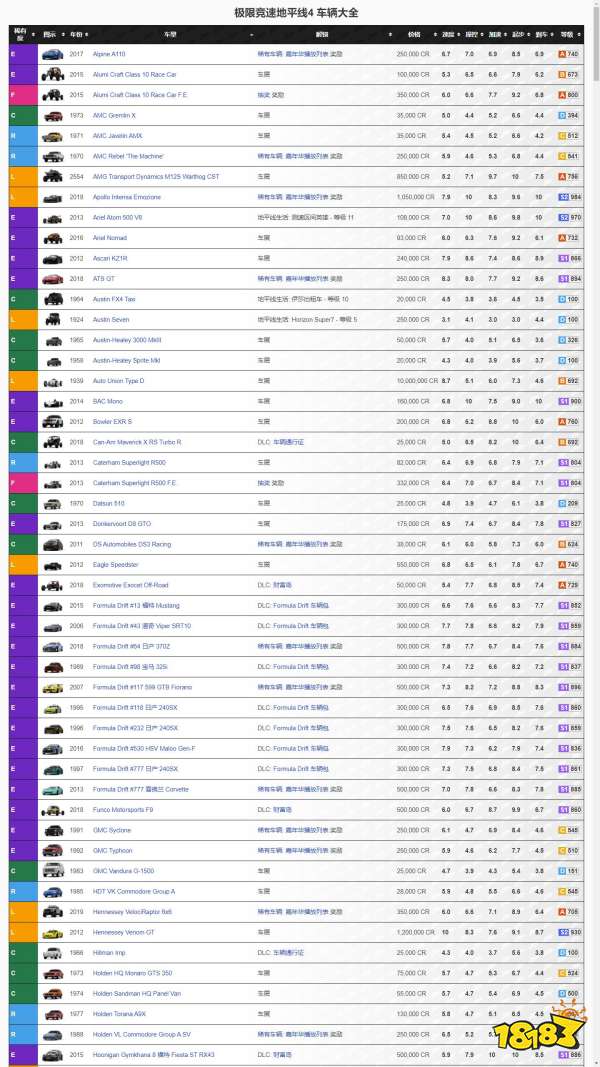The width and height of the screenshot is (600, 1067).
Task: Click the 850,000 CR Warthog price
Action: click(414, 177)
